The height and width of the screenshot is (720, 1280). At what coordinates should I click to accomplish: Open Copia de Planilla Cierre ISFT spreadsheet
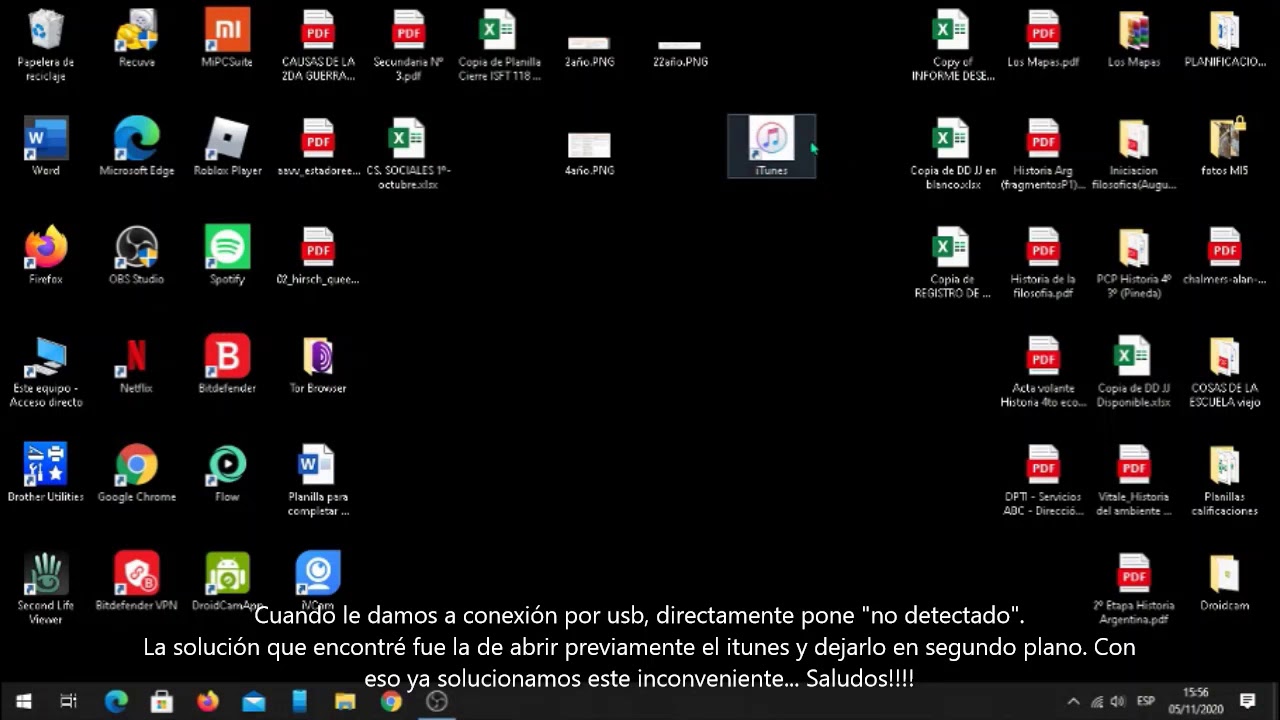tap(499, 45)
